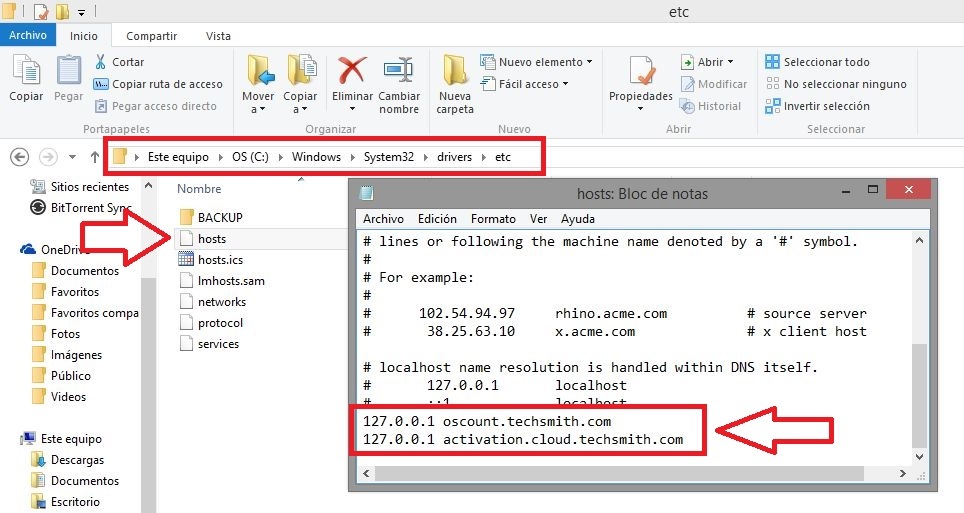
Task: Open Favoritos folder in sidebar
Action: point(66,292)
